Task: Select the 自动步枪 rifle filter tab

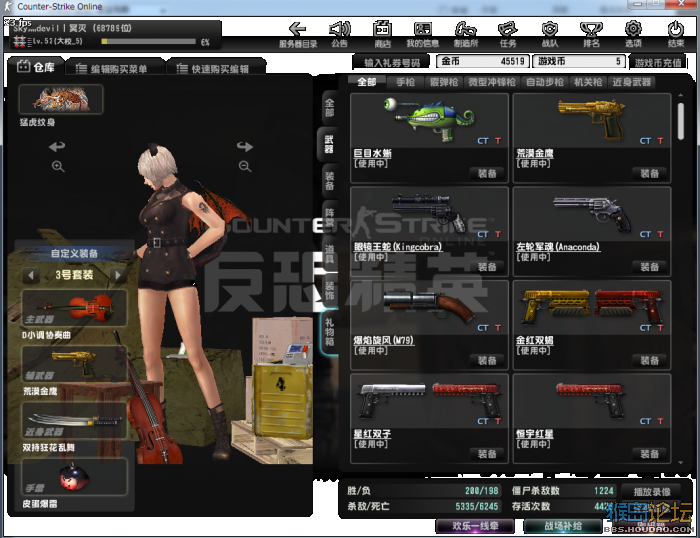Action: pos(545,82)
